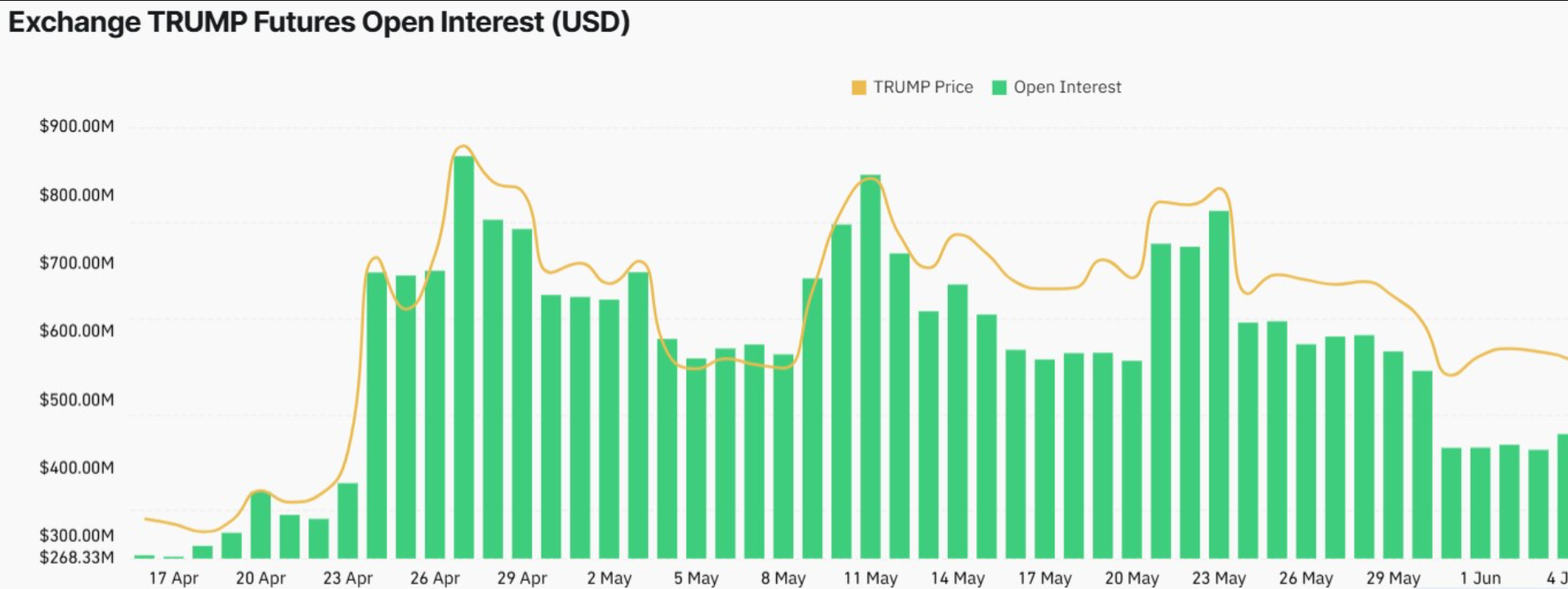Image resolution: width=1568 pixels, height=589 pixels.
Task: Click the green bar above 1 Jun
Action: click(x=1480, y=502)
